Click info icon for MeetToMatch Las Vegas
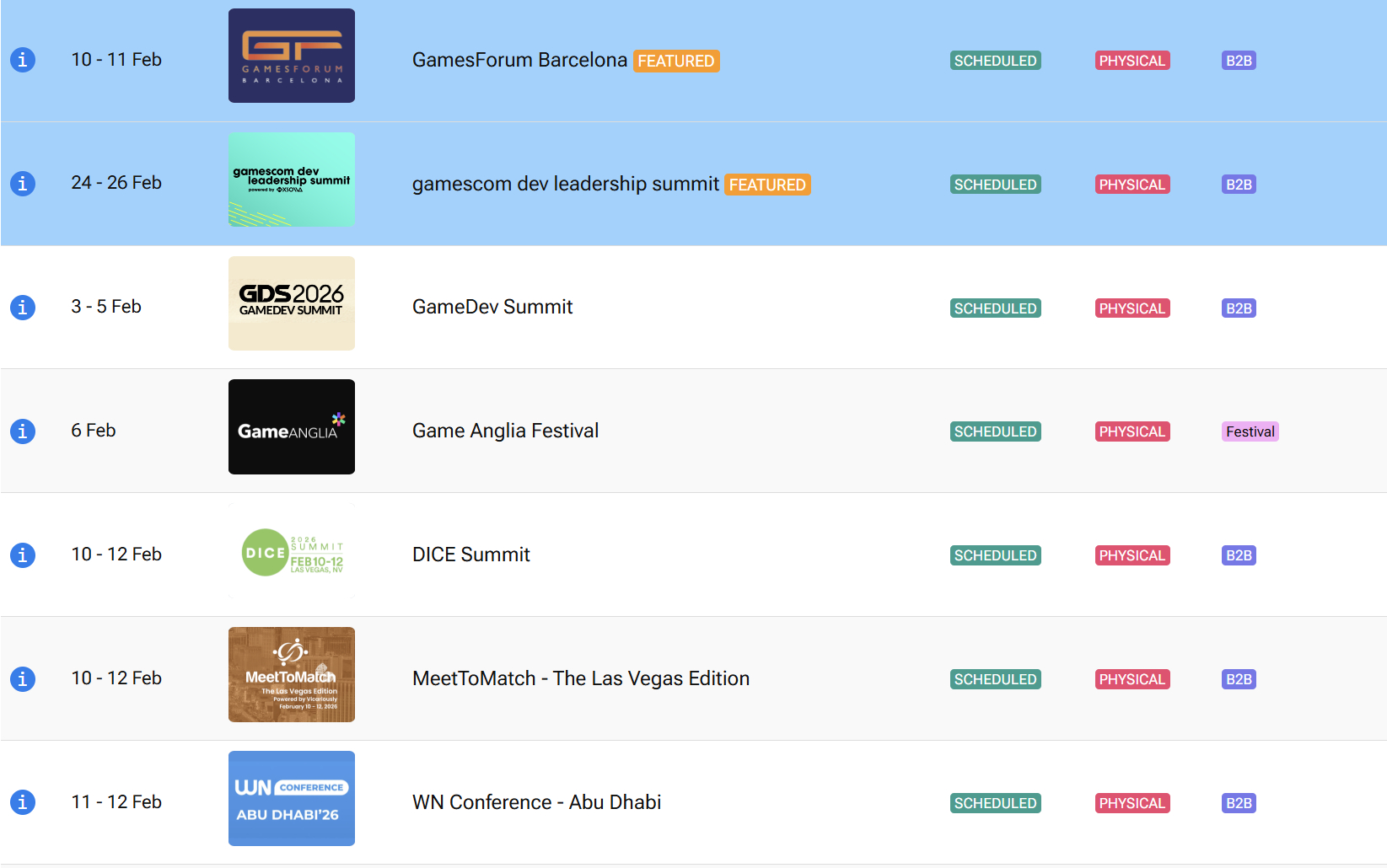Screen dimensions: 1387x868 (23, 678)
